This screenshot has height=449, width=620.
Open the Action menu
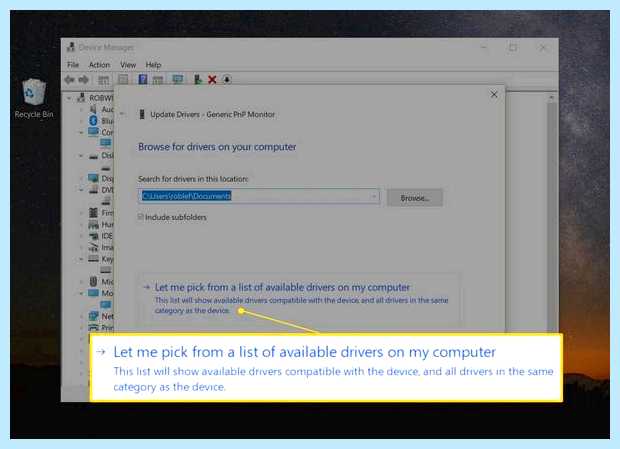99,65
